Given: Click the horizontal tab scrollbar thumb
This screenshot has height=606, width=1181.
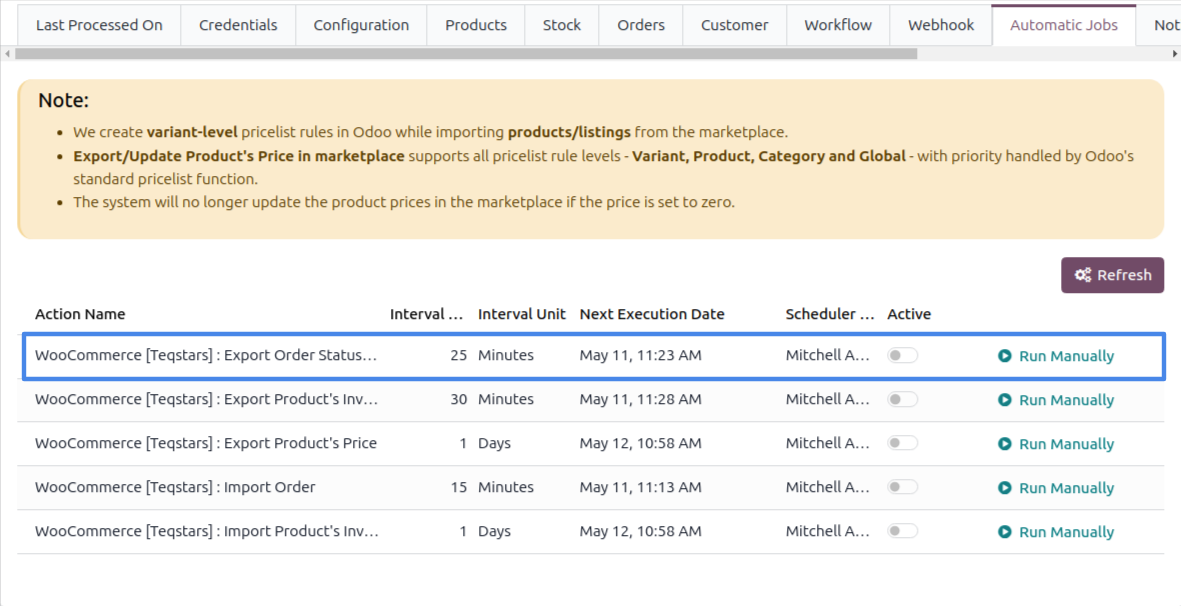Looking at the screenshot, I should [466, 53].
